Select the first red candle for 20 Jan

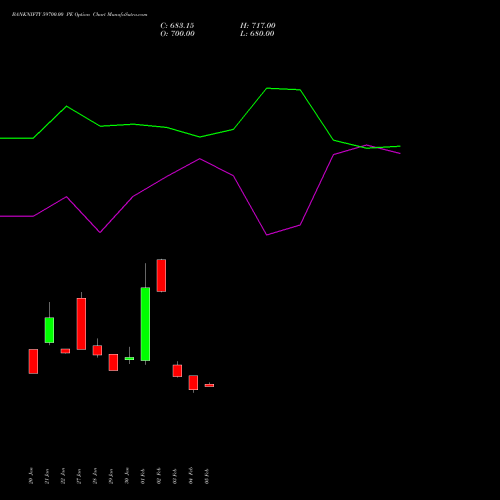click(33, 361)
